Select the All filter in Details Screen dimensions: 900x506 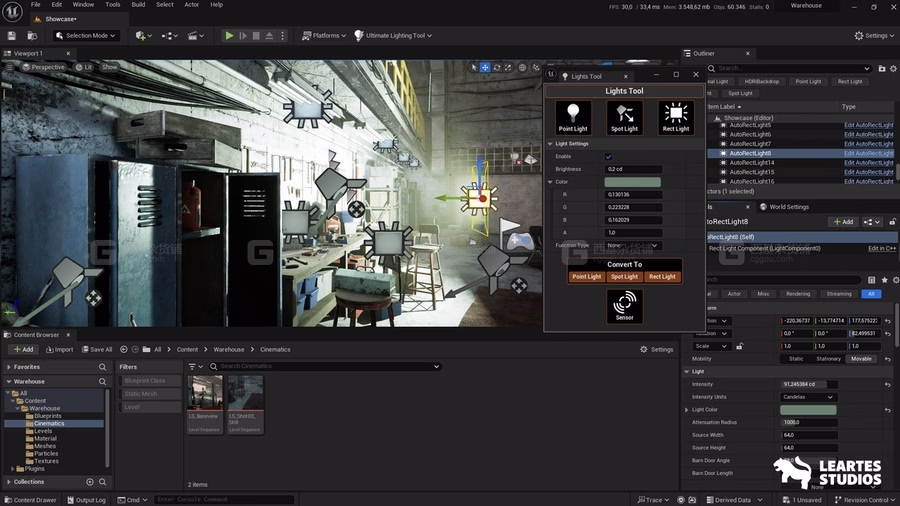coord(871,294)
